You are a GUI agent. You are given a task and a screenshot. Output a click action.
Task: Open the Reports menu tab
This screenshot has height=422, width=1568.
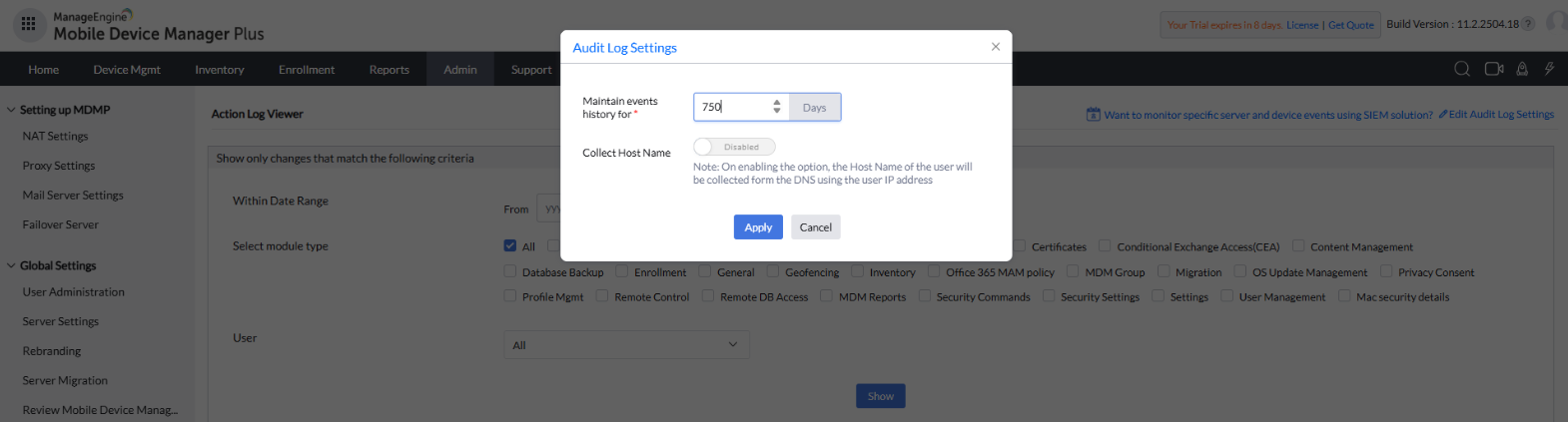pos(389,70)
